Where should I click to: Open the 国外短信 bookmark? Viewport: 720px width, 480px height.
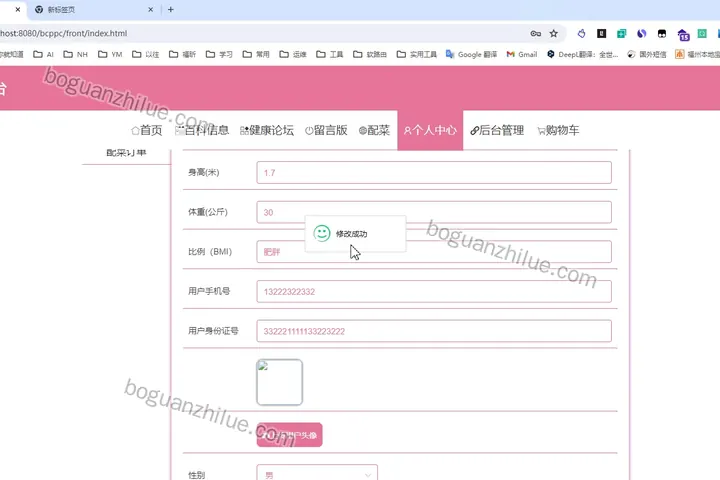tap(647, 54)
